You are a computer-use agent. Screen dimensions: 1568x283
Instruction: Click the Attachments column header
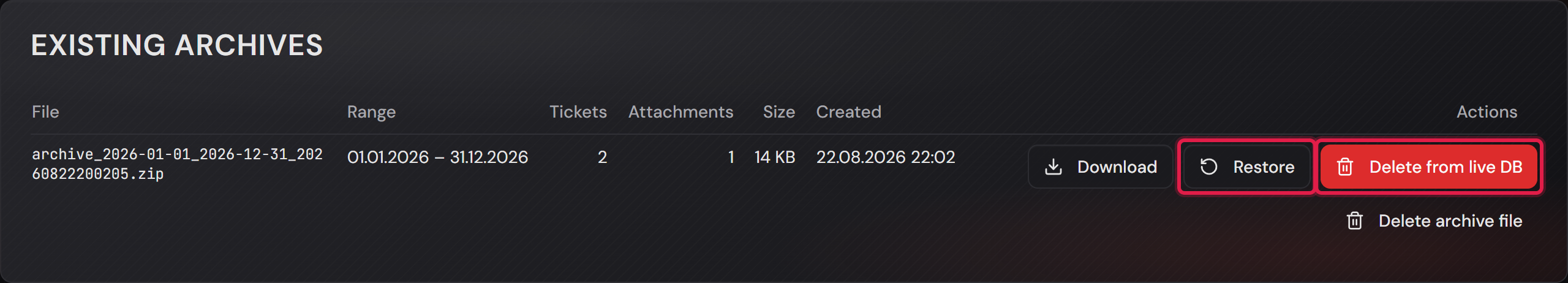point(680,111)
